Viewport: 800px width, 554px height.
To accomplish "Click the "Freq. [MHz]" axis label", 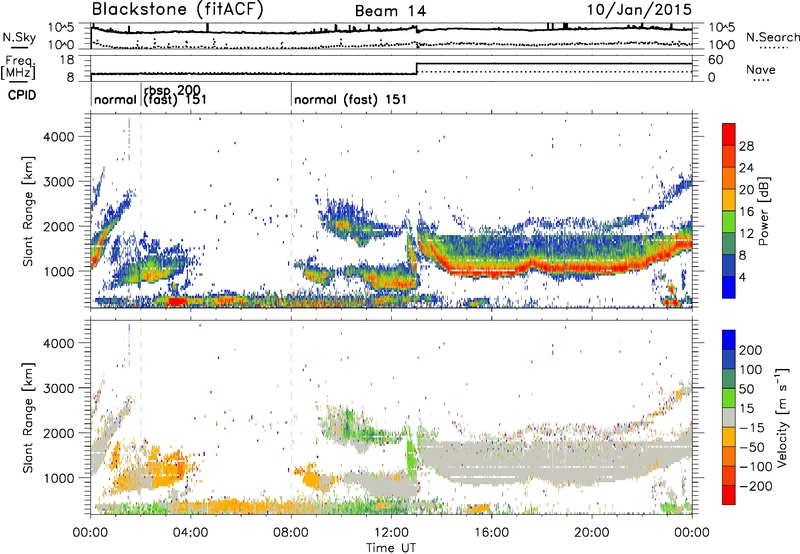I will (x=19, y=67).
